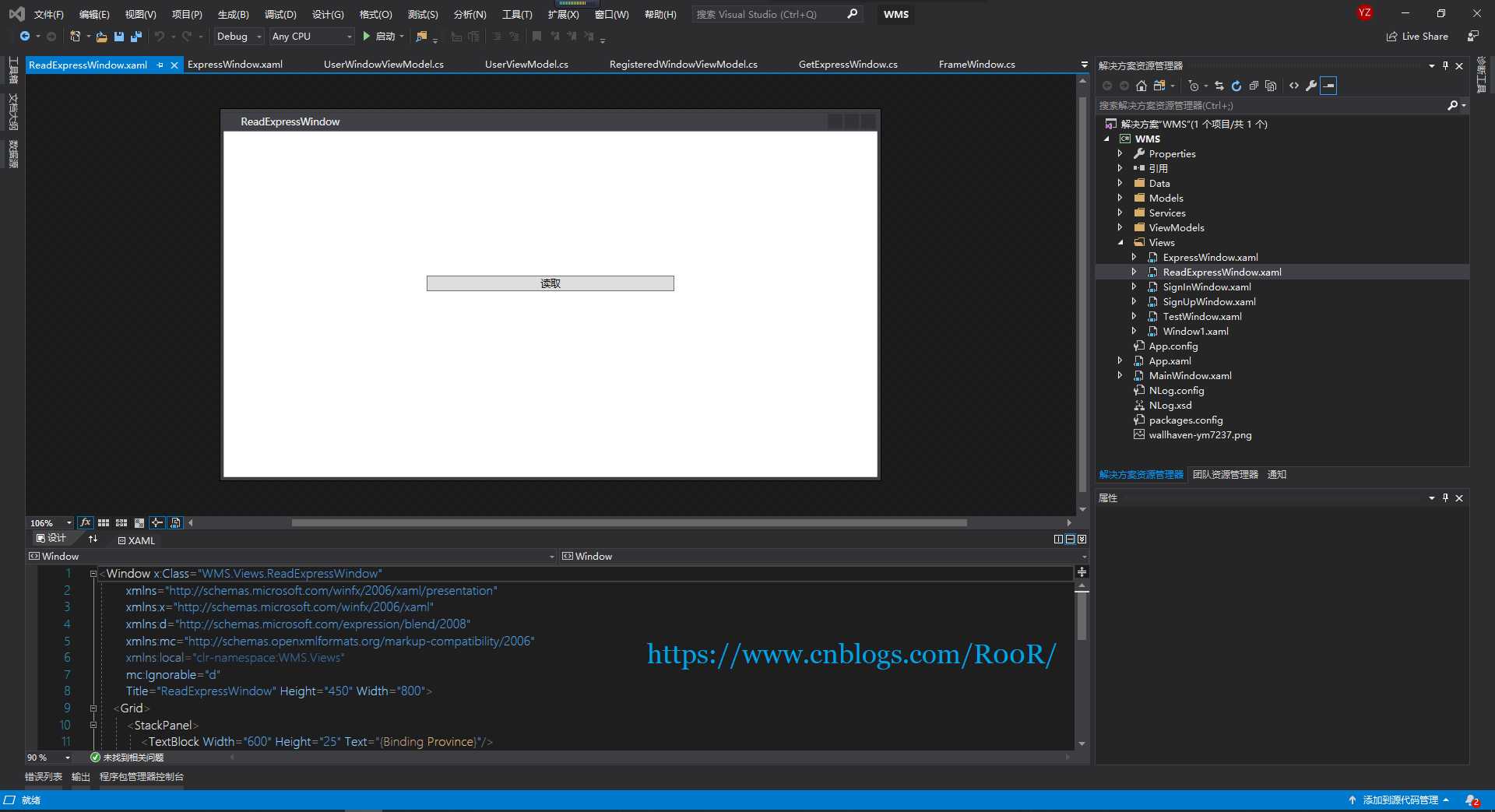Click the green Start debugging arrow
1495x812 pixels.
(x=366, y=37)
